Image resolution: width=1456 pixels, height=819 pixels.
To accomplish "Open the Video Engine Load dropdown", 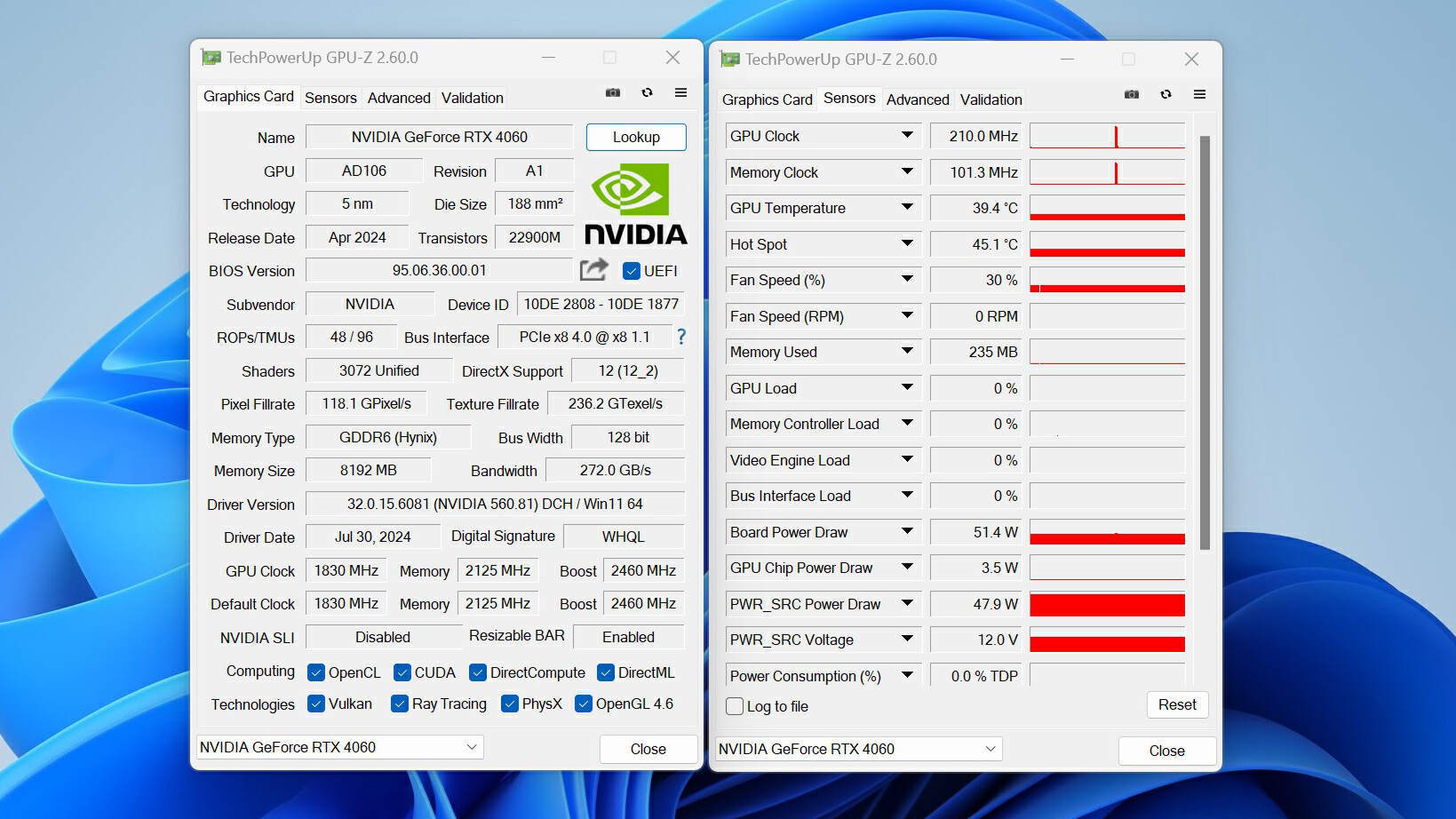I will [907, 459].
